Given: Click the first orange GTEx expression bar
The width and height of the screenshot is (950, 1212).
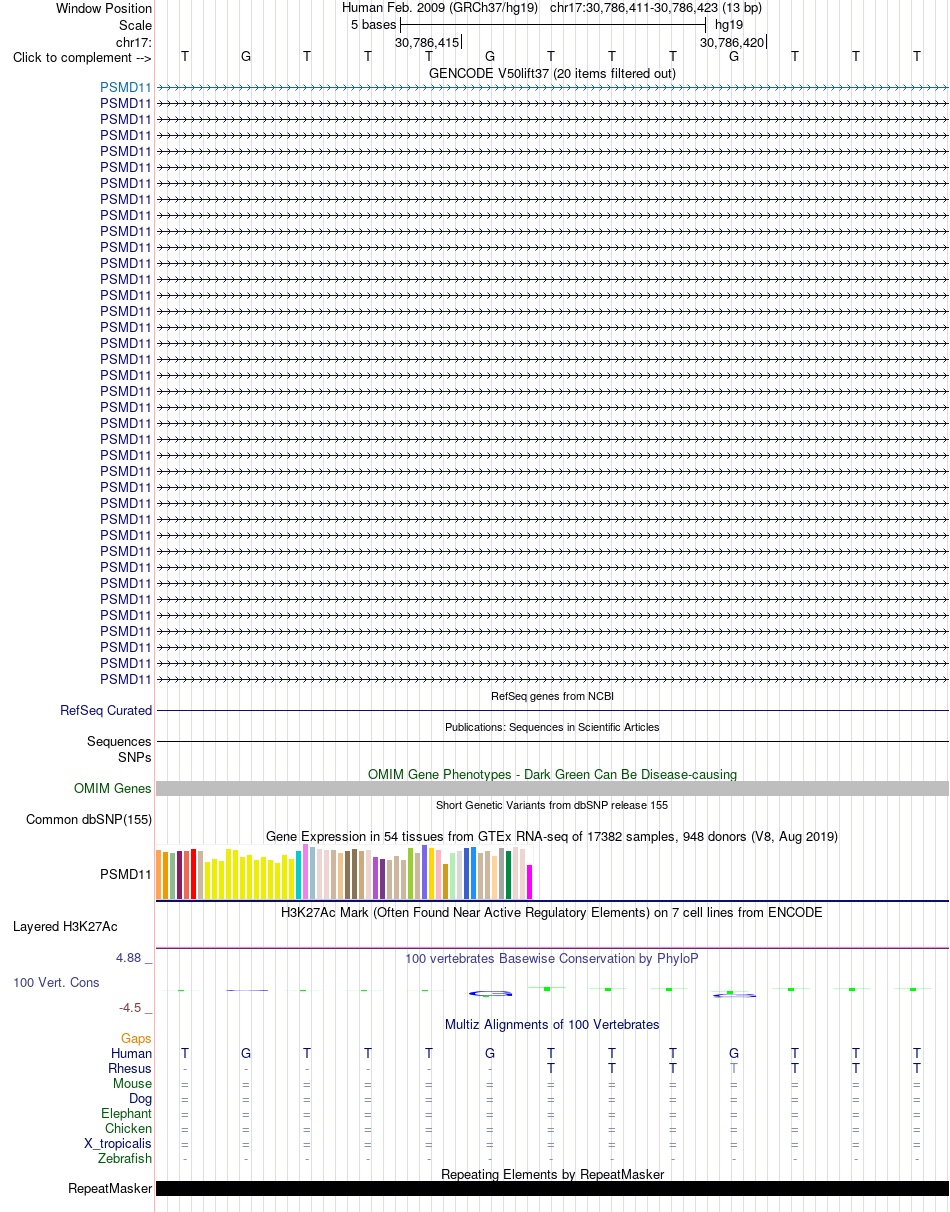Looking at the screenshot, I should click(159, 874).
